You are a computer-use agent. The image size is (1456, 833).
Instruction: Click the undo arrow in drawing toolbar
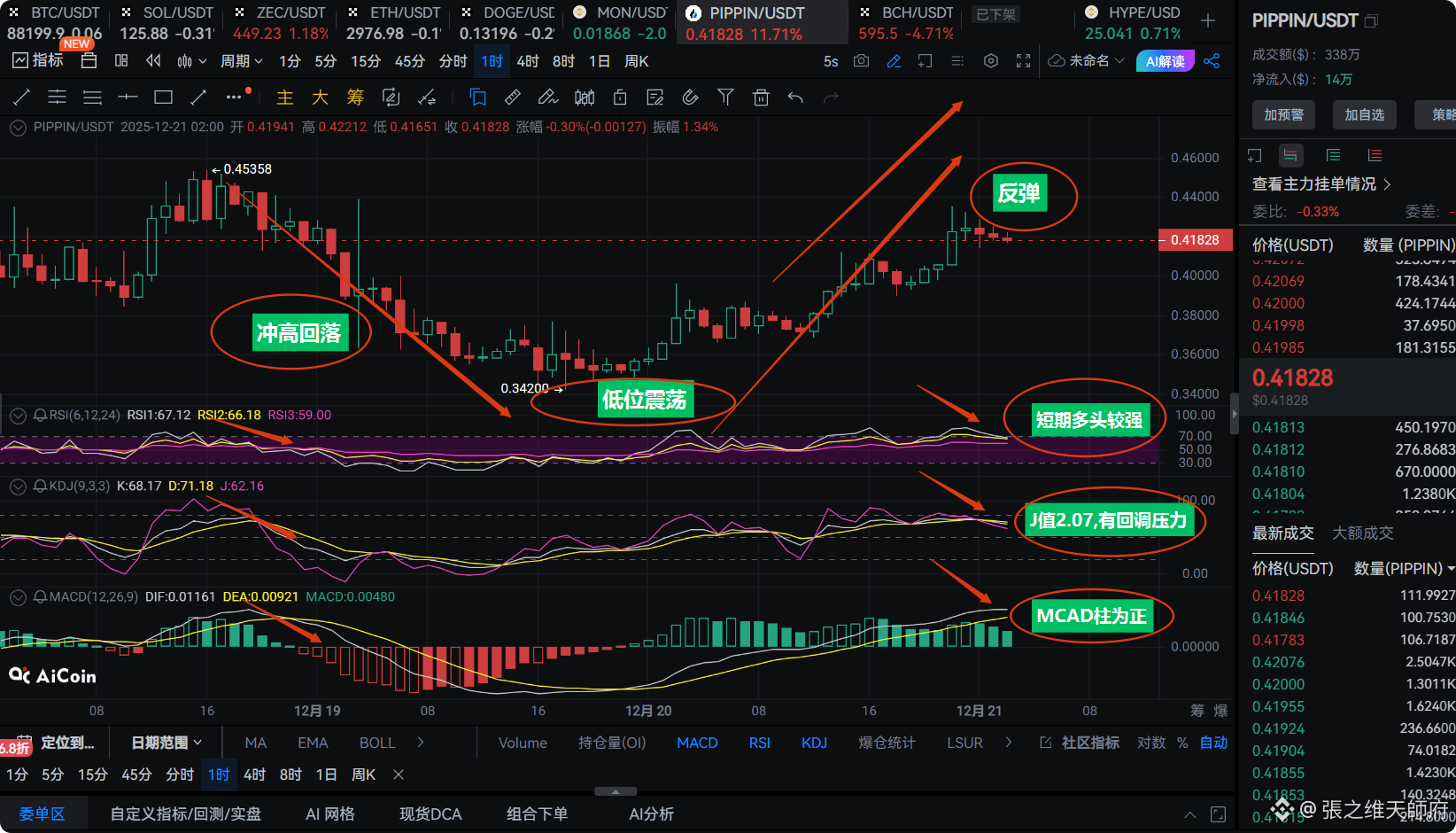tap(795, 97)
